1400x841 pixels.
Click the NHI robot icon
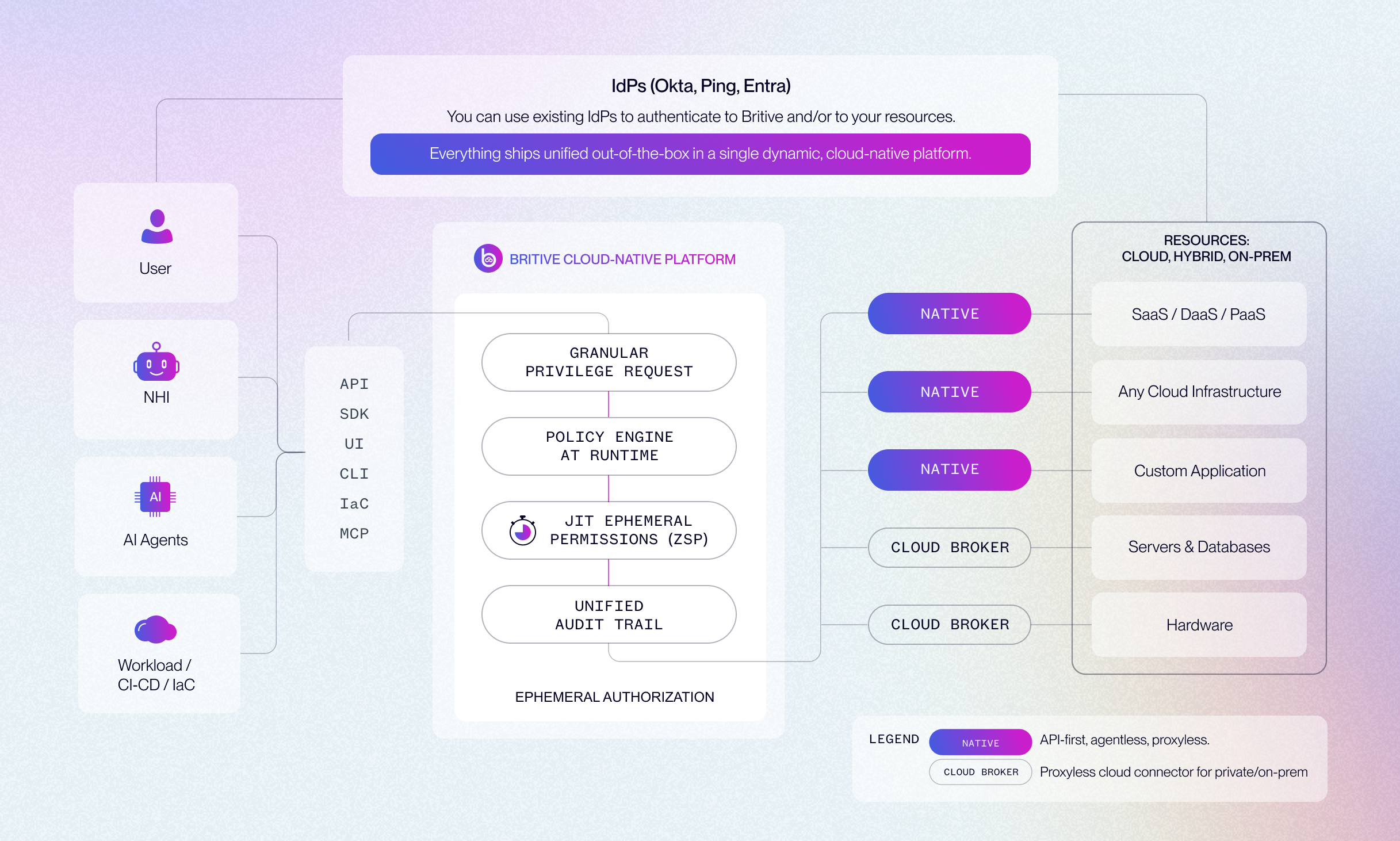(x=156, y=363)
